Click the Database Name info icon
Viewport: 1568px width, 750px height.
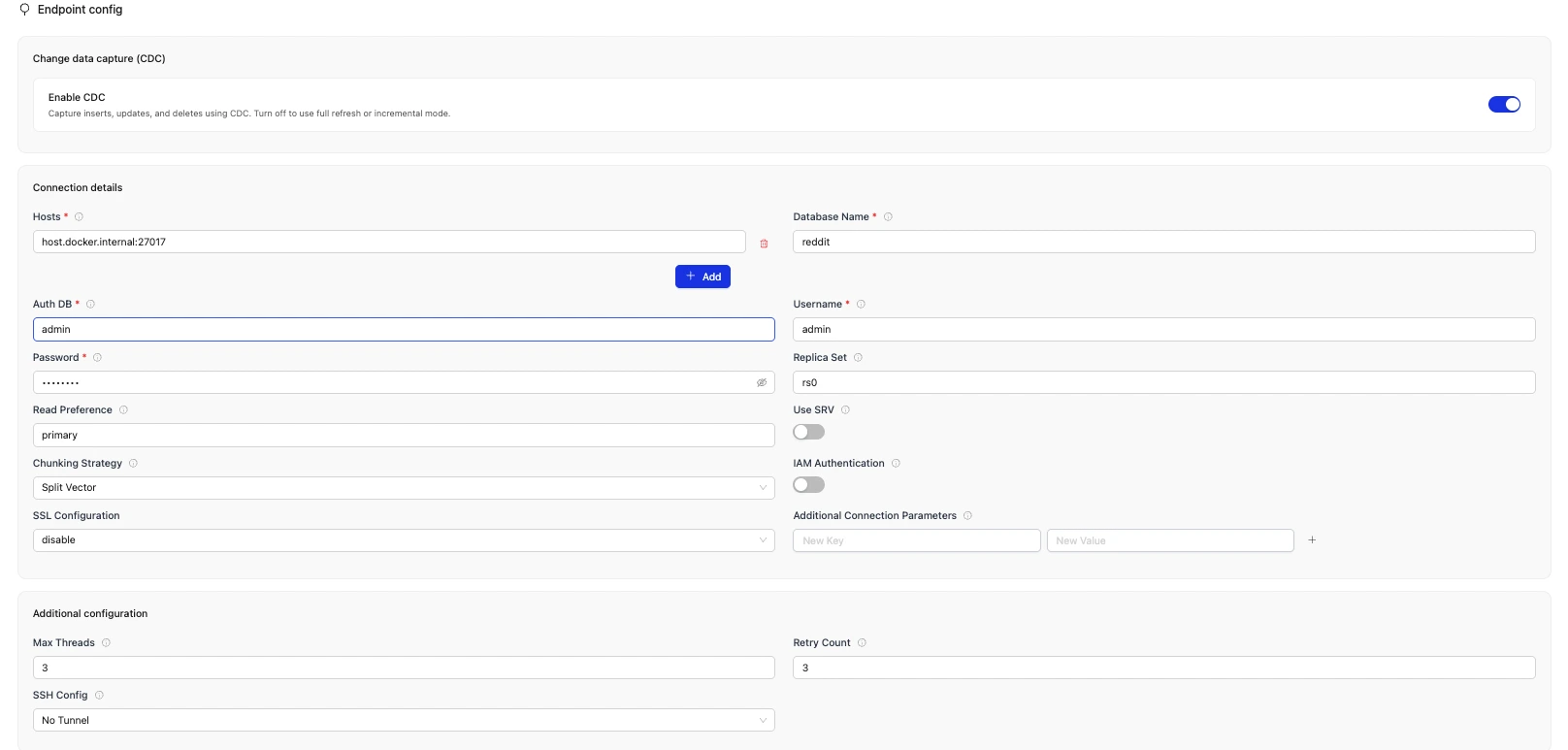pos(888,217)
